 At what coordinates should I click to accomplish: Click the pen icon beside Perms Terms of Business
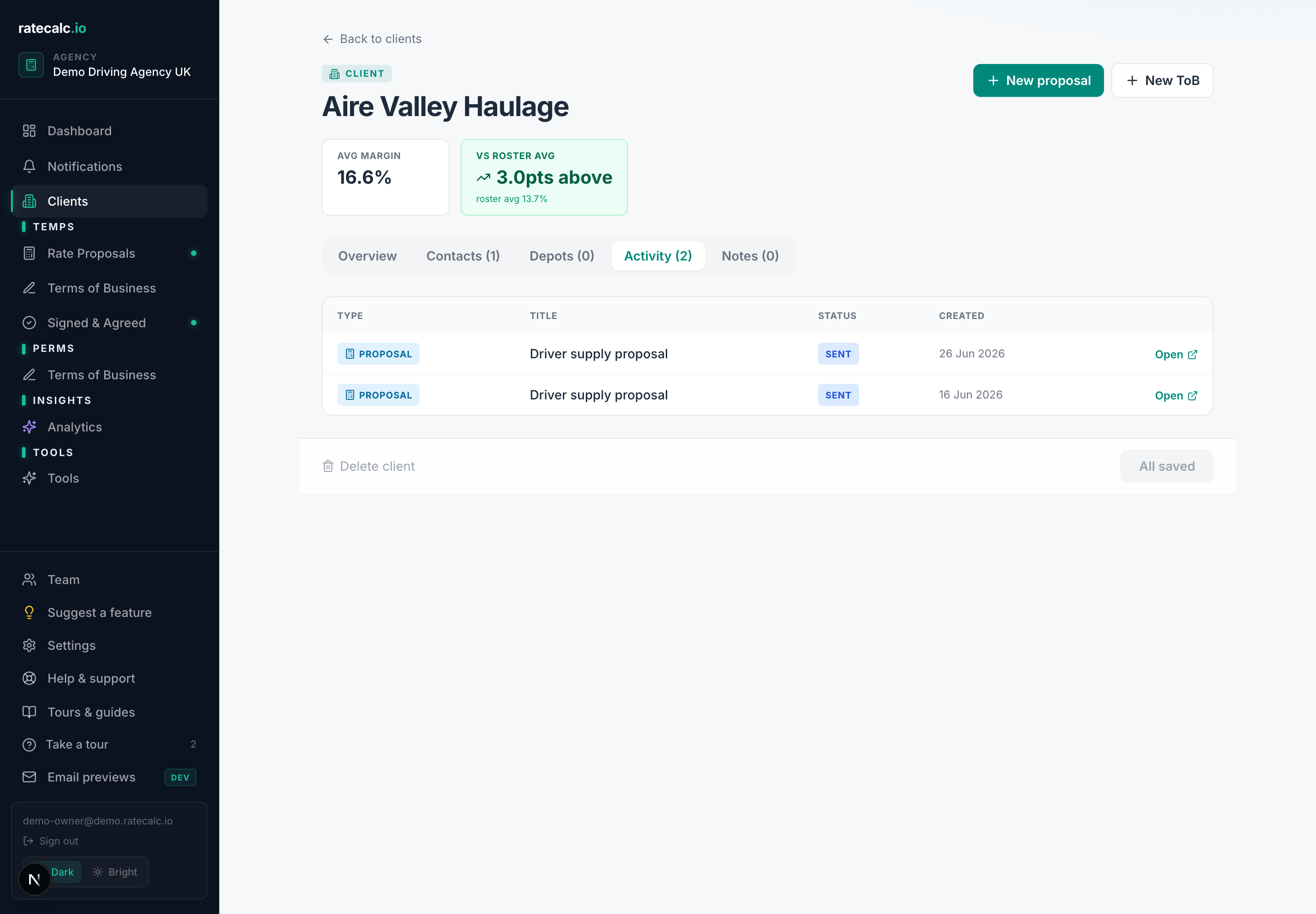tap(29, 375)
